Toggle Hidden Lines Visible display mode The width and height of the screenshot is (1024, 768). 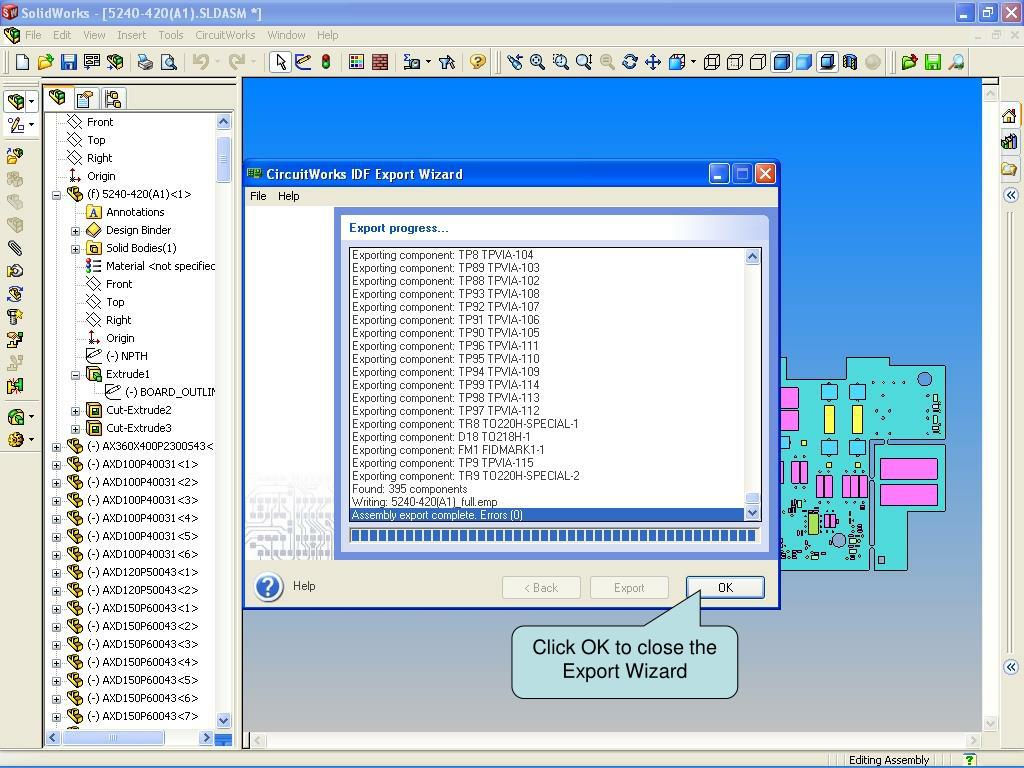point(735,62)
